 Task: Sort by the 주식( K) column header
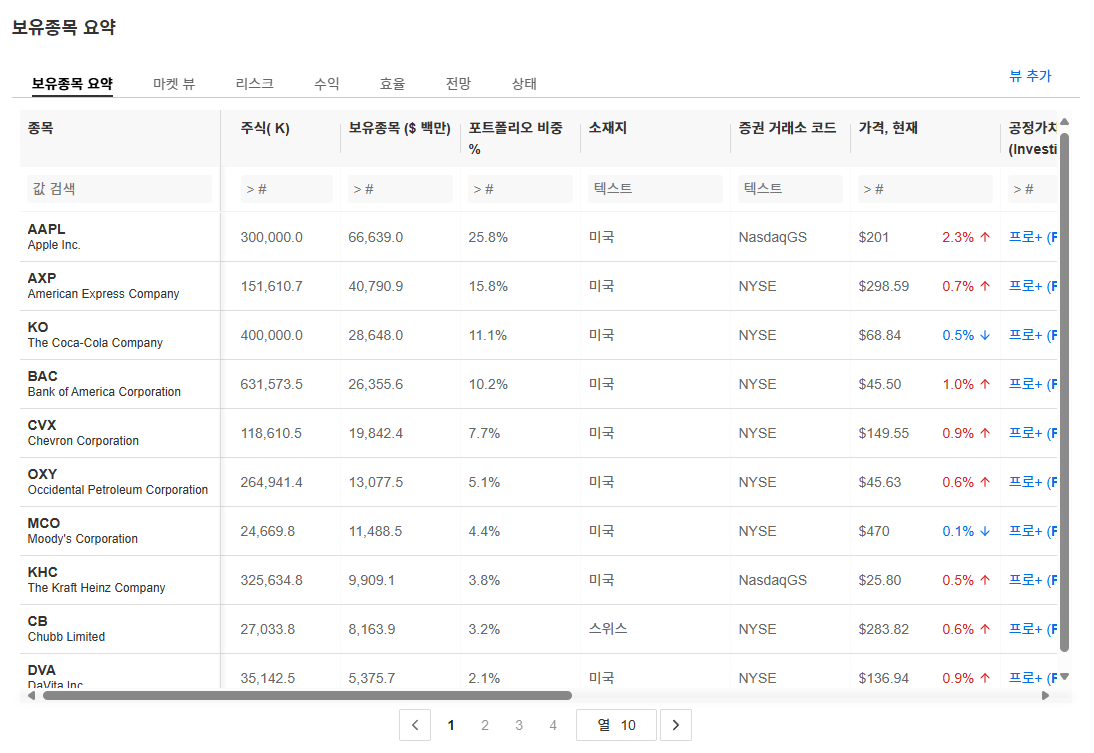[x=265, y=128]
